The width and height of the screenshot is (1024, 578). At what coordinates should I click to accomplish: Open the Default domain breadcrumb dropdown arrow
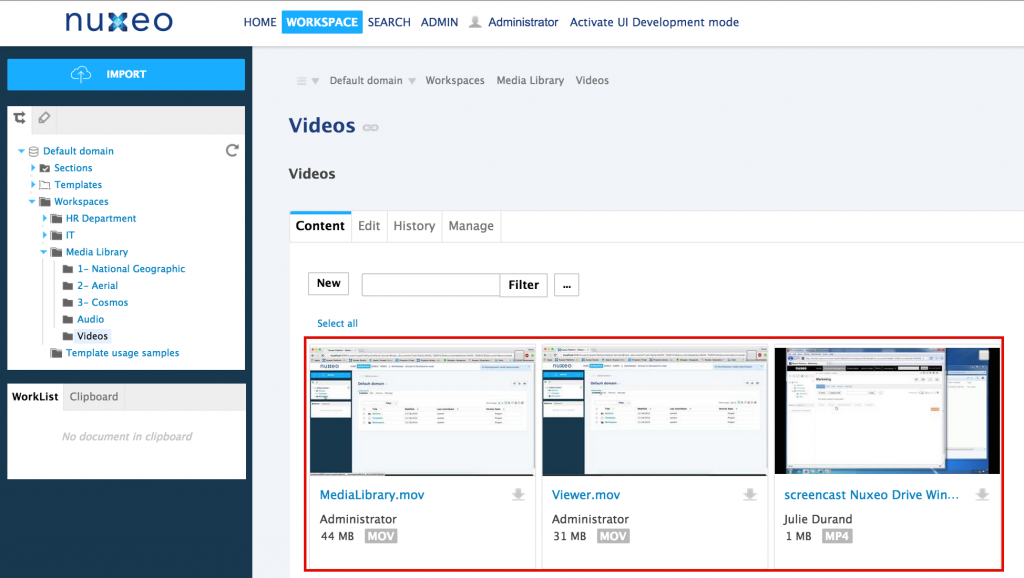tap(412, 81)
